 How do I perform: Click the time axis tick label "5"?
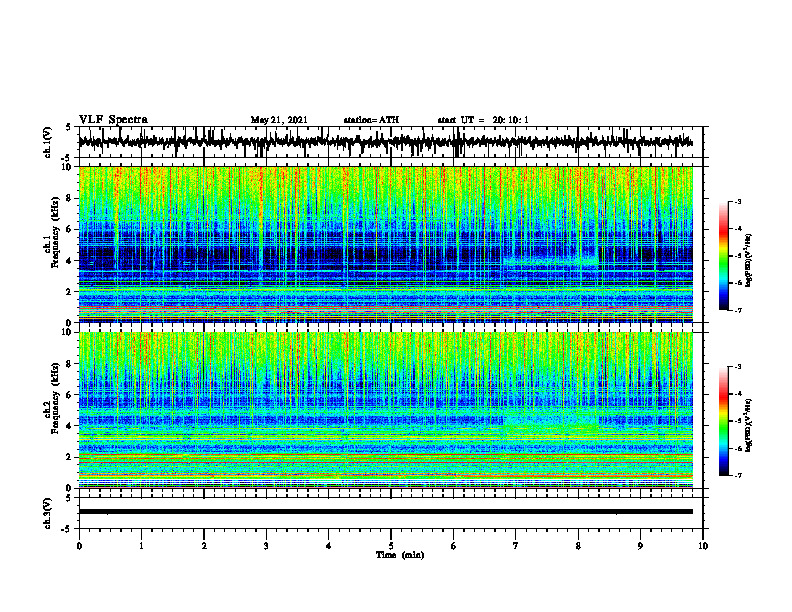391,546
